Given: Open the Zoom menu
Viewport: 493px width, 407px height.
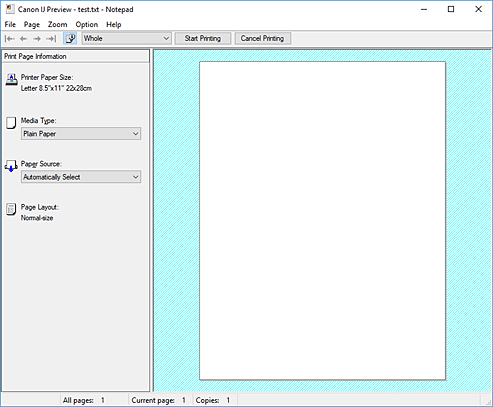Looking at the screenshot, I should pos(57,24).
